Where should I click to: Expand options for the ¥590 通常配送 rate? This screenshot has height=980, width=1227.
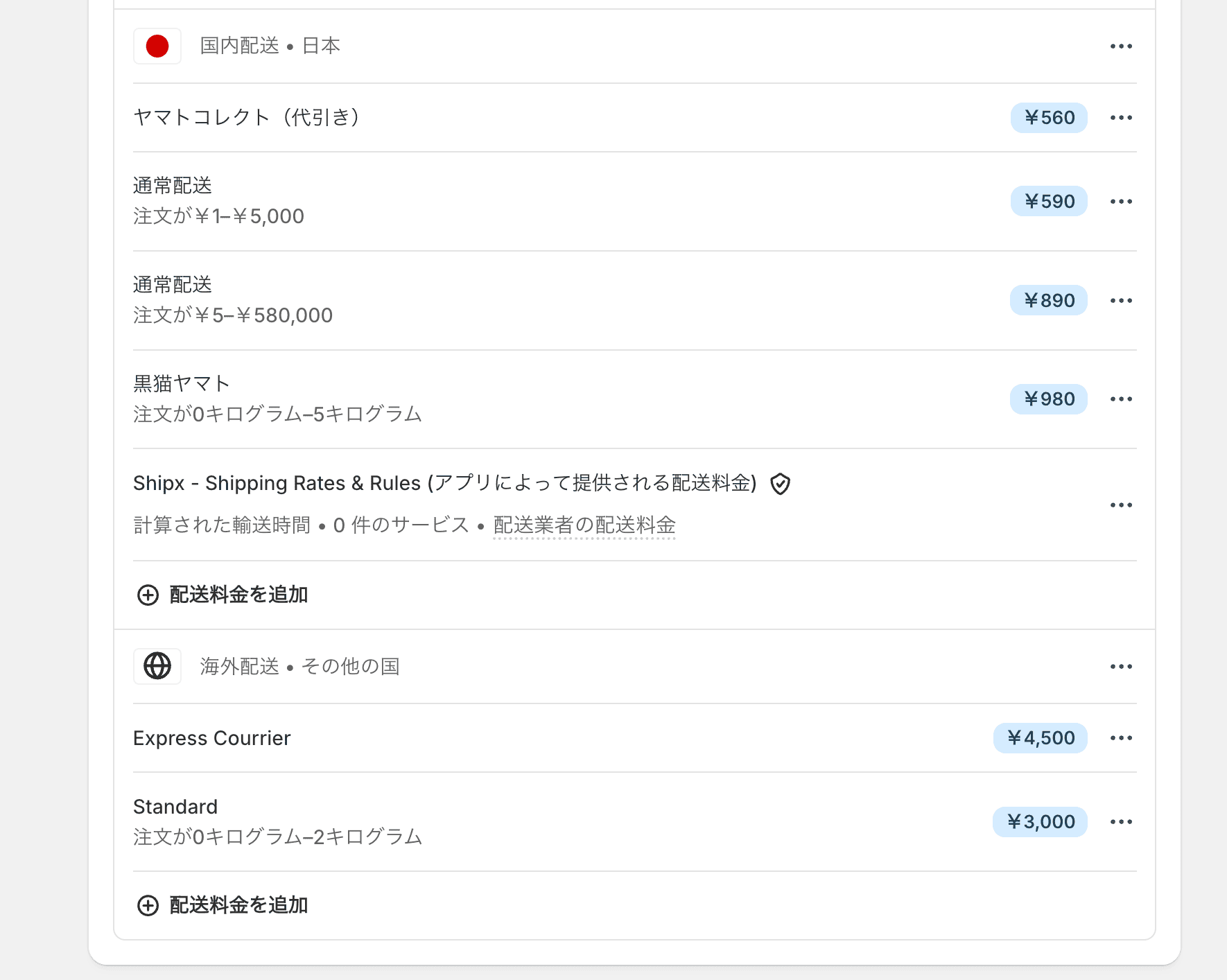click(x=1121, y=201)
